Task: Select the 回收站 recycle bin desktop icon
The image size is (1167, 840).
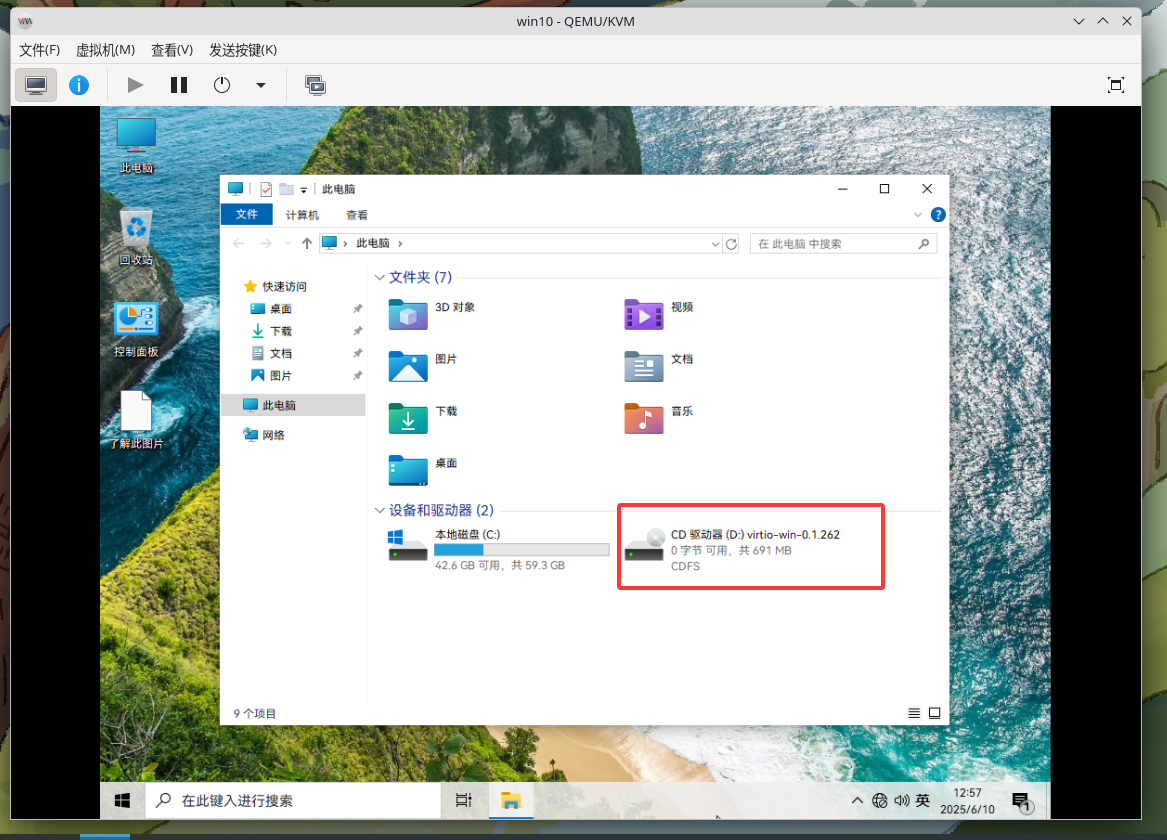Action: (x=136, y=237)
